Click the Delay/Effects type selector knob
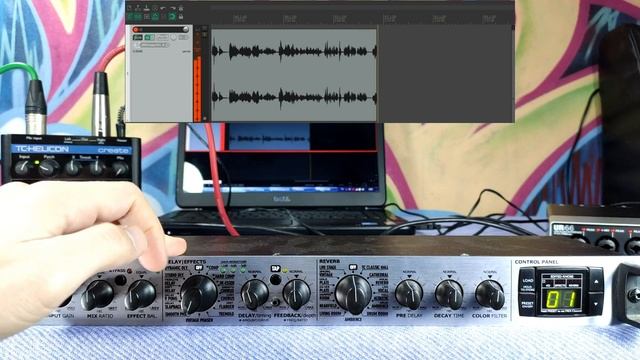Image resolution: width=640 pixels, height=360 pixels. 198,295
